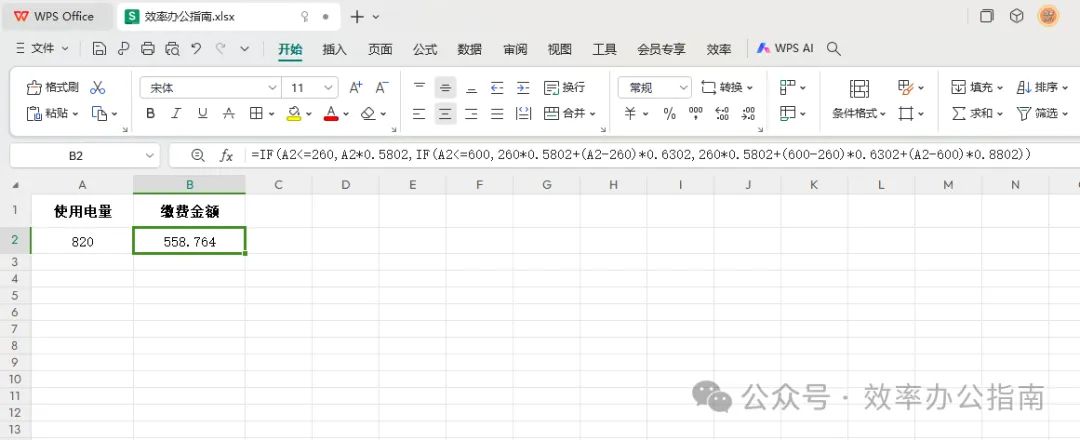Click the thousands separator (000) icon
Image resolution: width=1080 pixels, height=440 pixels.
point(696,114)
